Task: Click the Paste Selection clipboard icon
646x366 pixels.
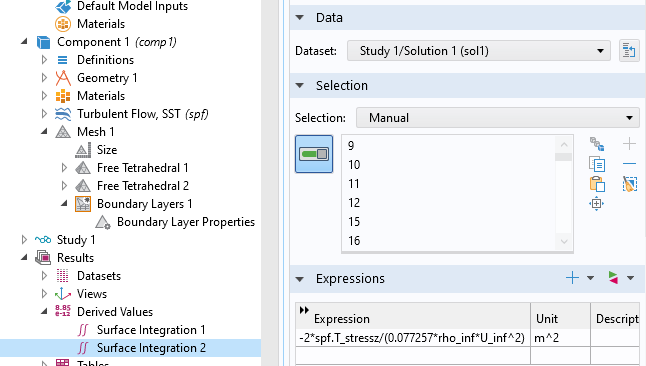Action: 597,184
